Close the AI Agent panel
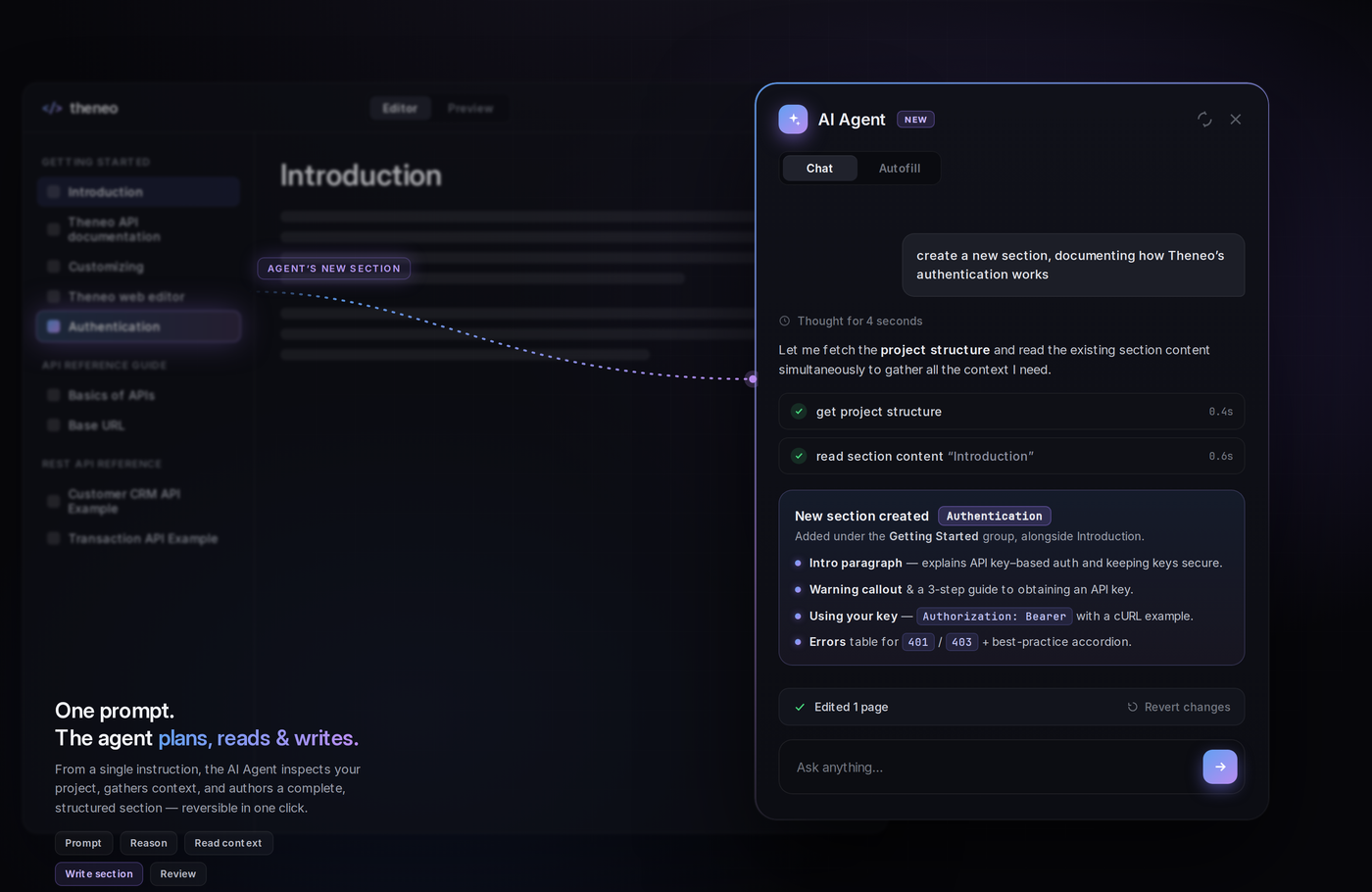The width and height of the screenshot is (1372, 892). pyautogui.click(x=1236, y=120)
